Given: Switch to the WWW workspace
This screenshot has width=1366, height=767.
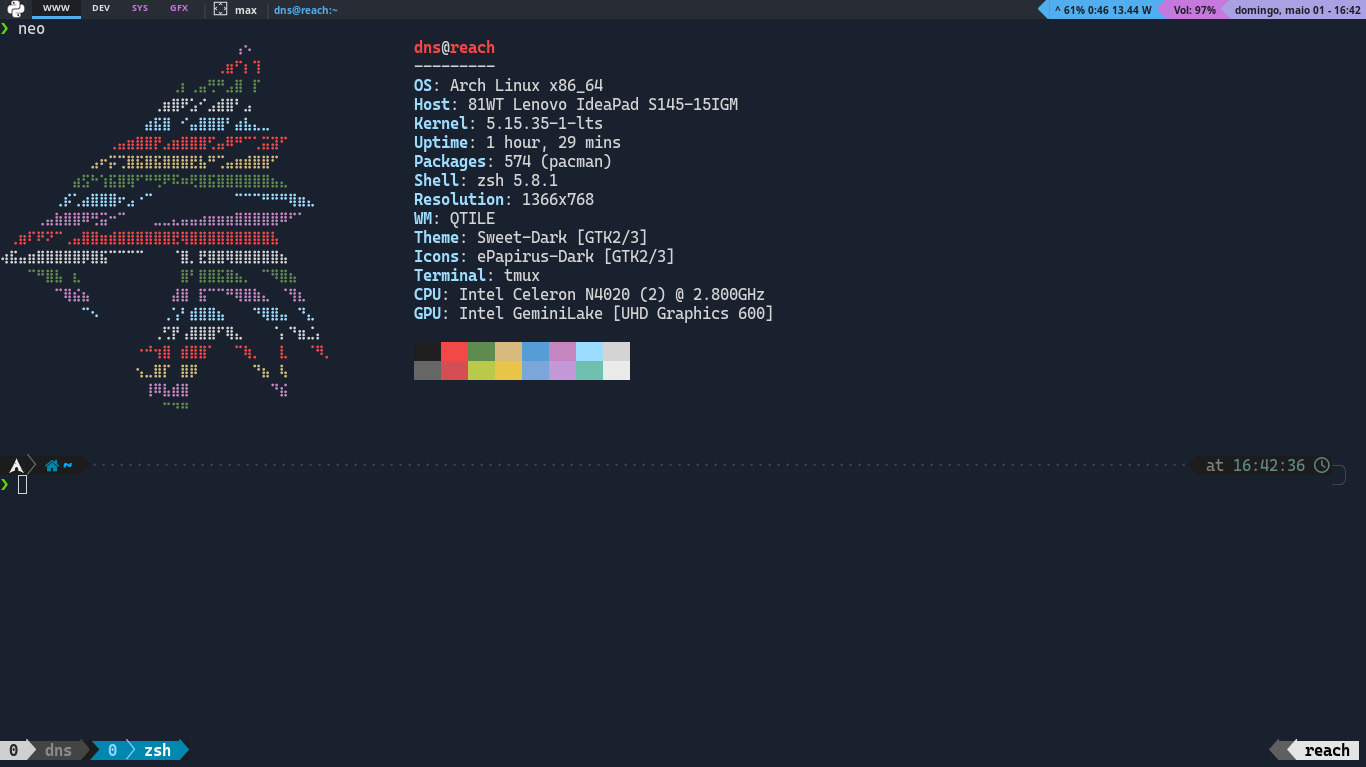Looking at the screenshot, I should pos(55,9).
